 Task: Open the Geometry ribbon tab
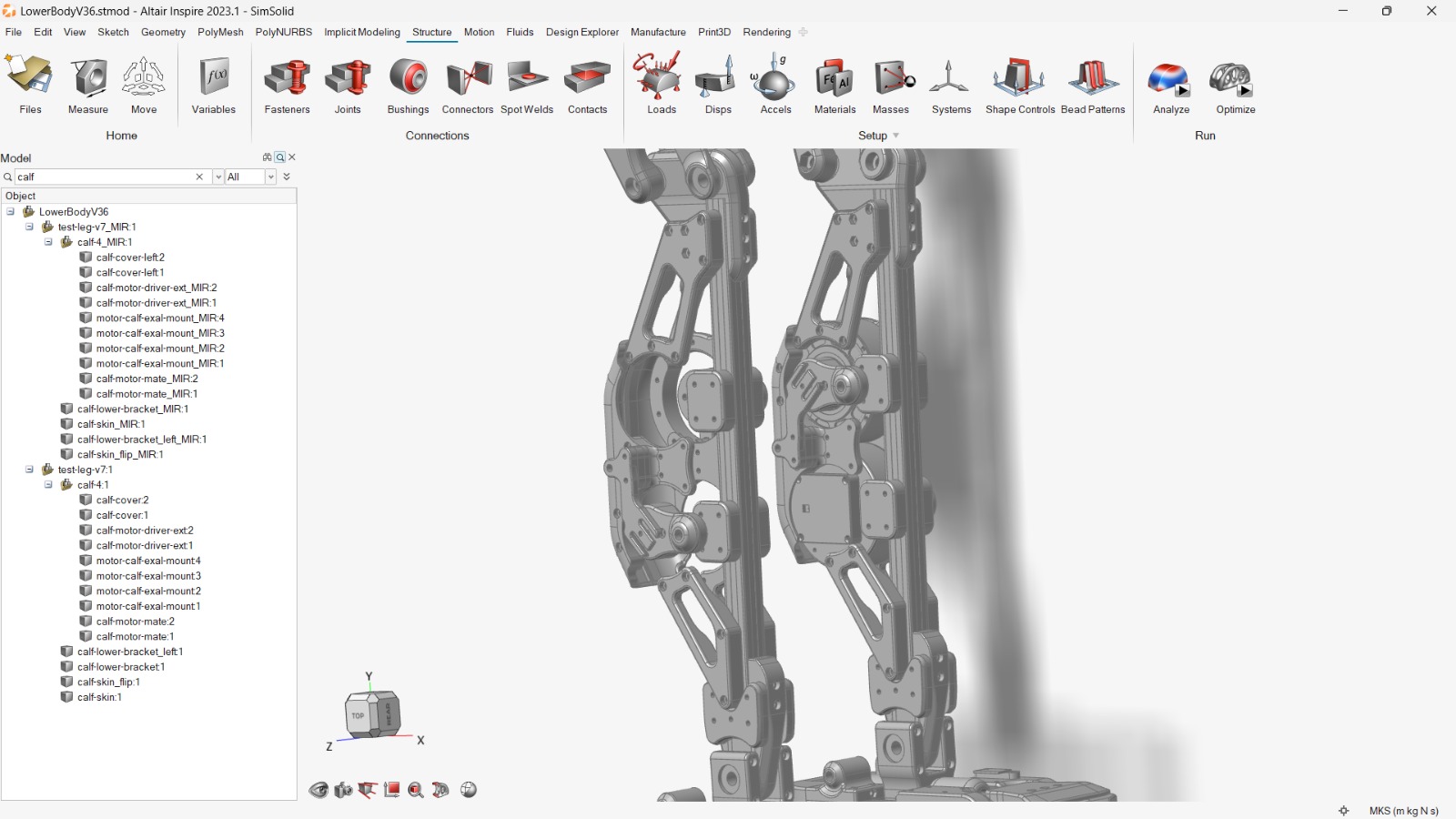coord(163,32)
